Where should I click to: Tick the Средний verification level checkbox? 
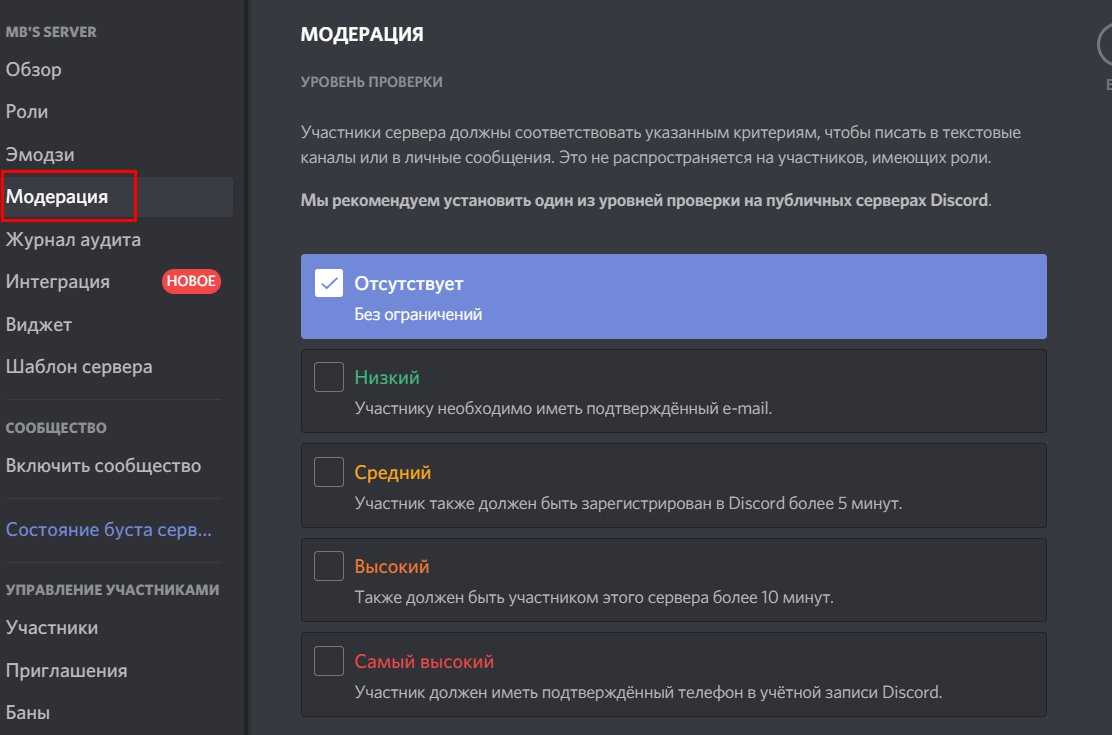click(329, 472)
